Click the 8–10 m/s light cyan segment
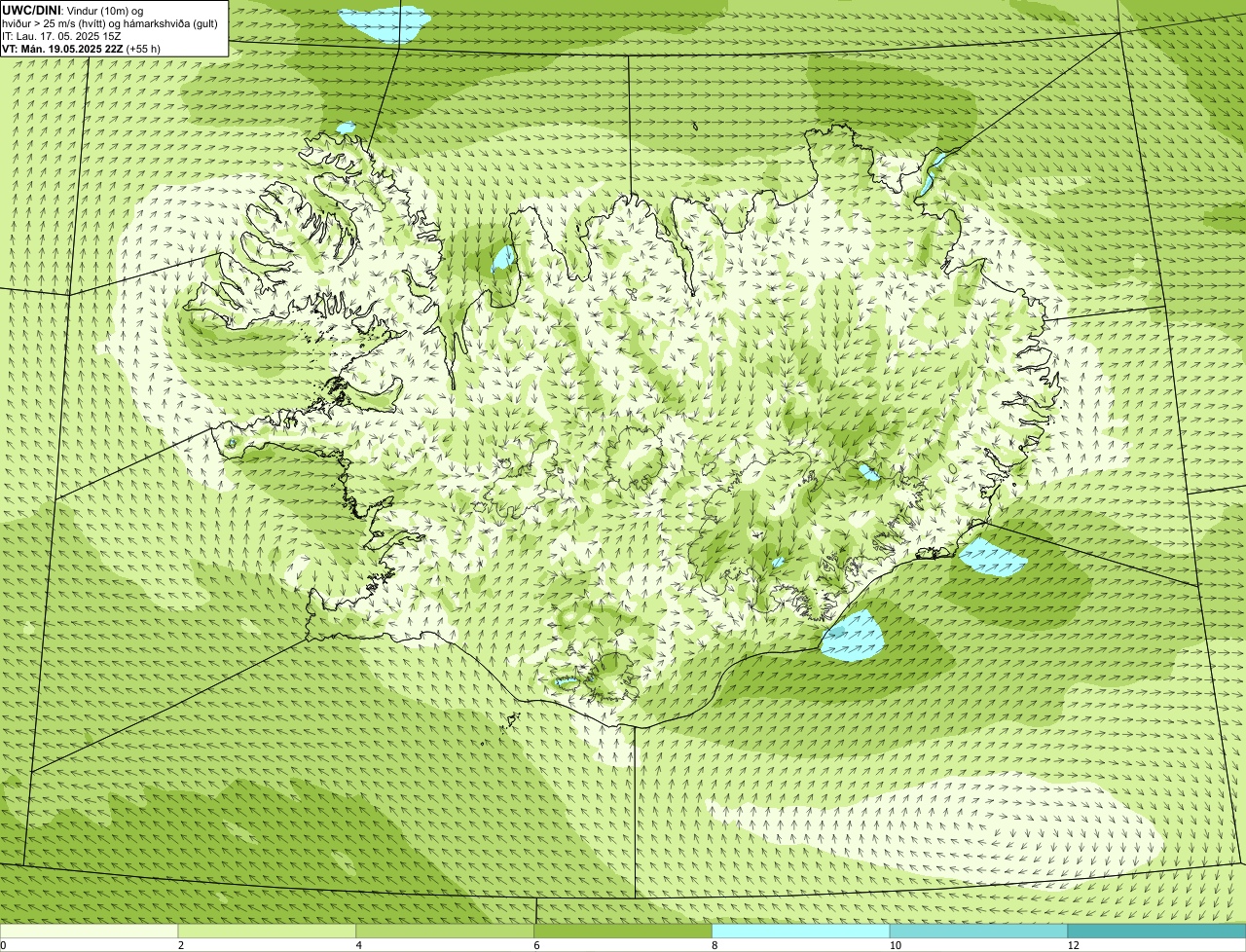 801,932
